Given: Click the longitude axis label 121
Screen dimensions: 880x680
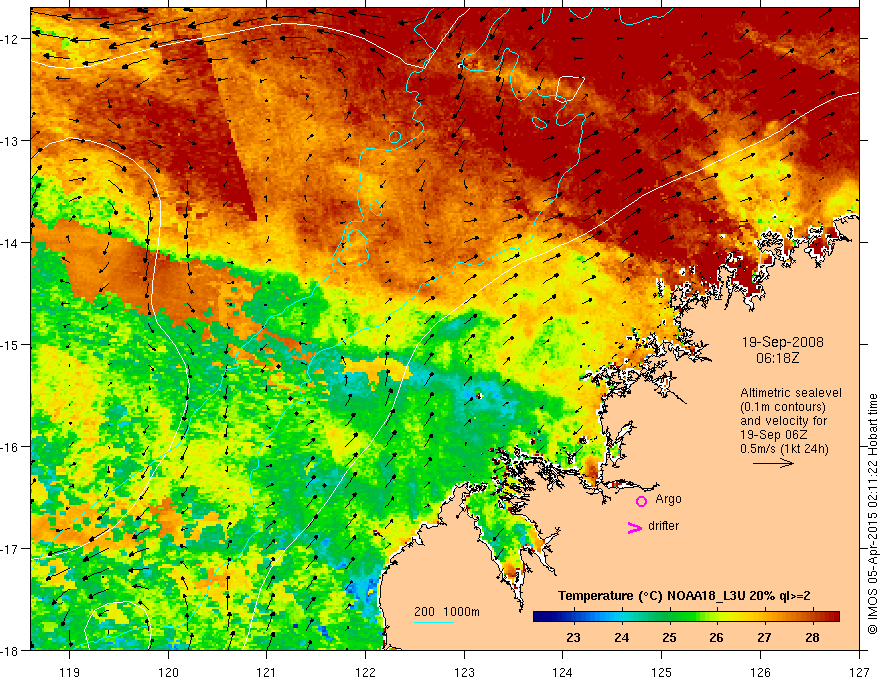Looking at the screenshot, I should [x=267, y=672].
